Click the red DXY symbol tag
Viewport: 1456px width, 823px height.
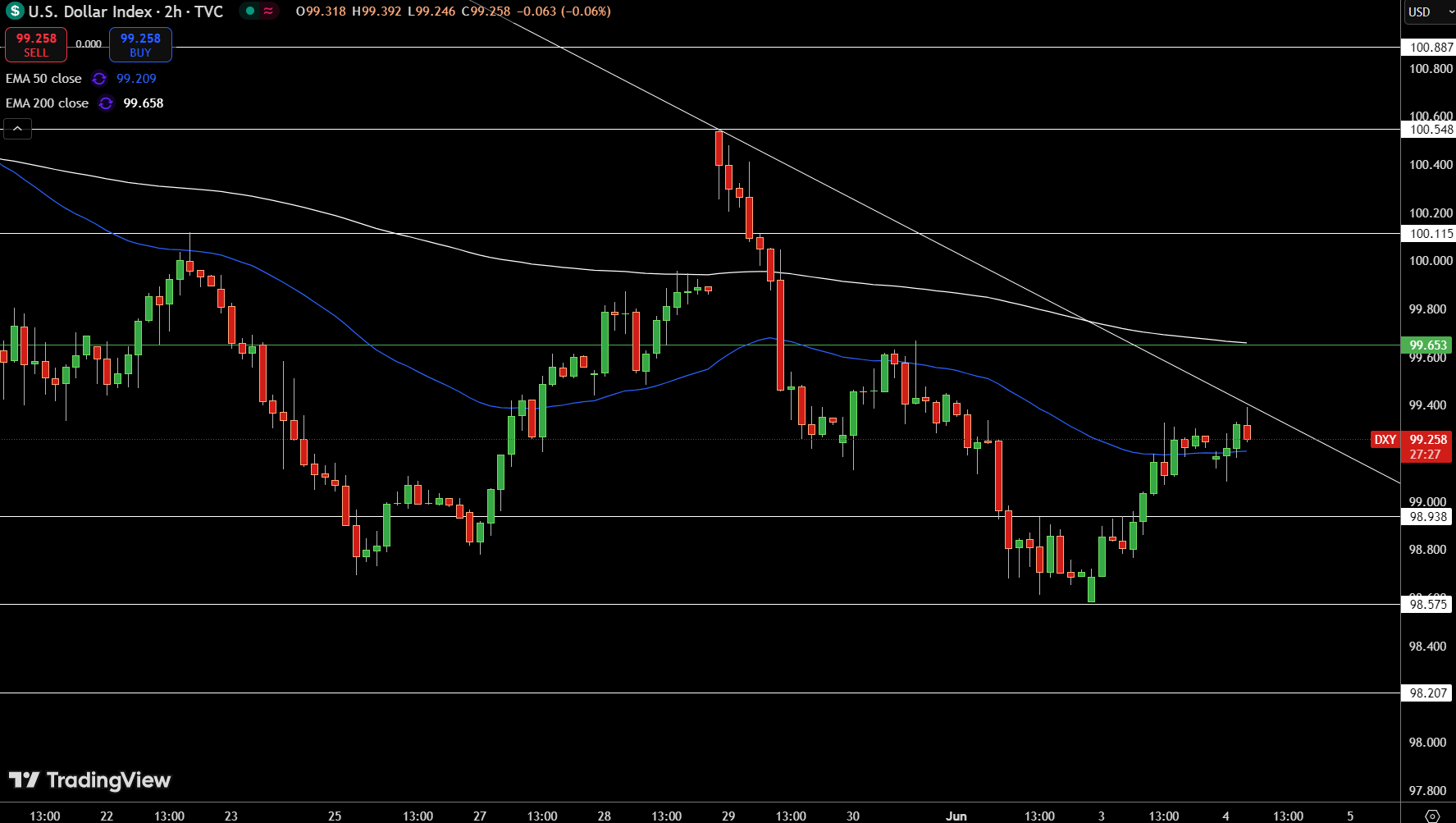1385,440
